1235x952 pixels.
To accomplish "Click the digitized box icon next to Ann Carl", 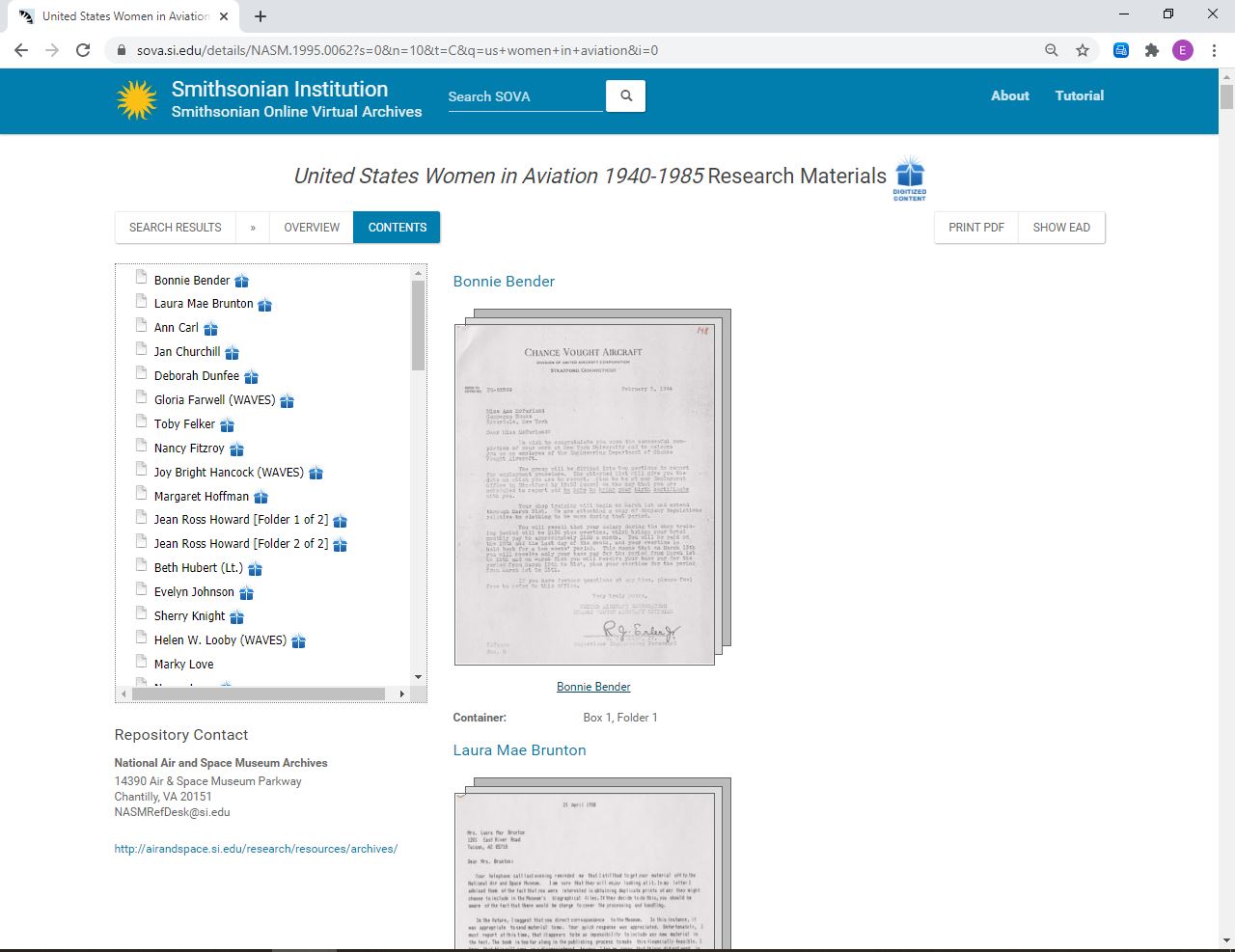I will [210, 329].
